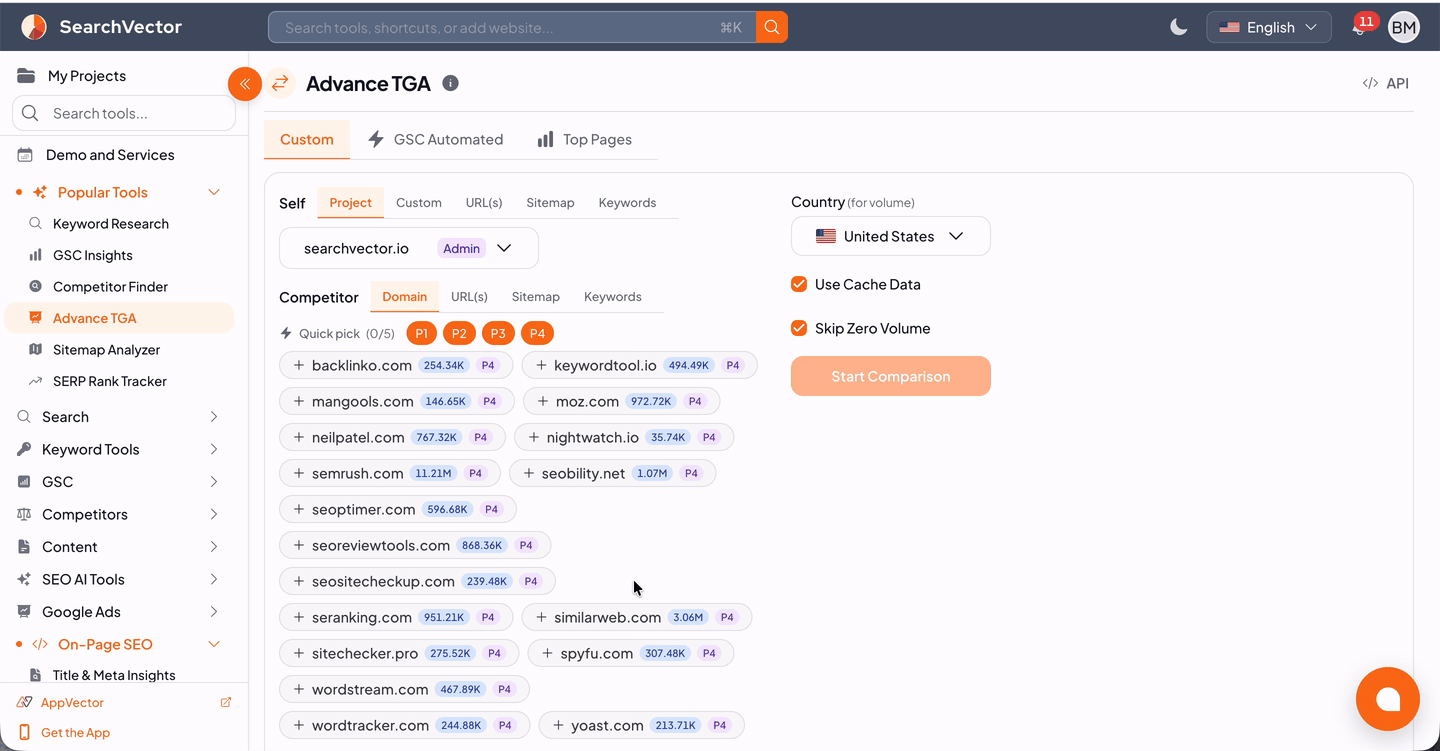The height and width of the screenshot is (751, 1440).
Task: Click the Start Comparison button
Action: pos(891,376)
